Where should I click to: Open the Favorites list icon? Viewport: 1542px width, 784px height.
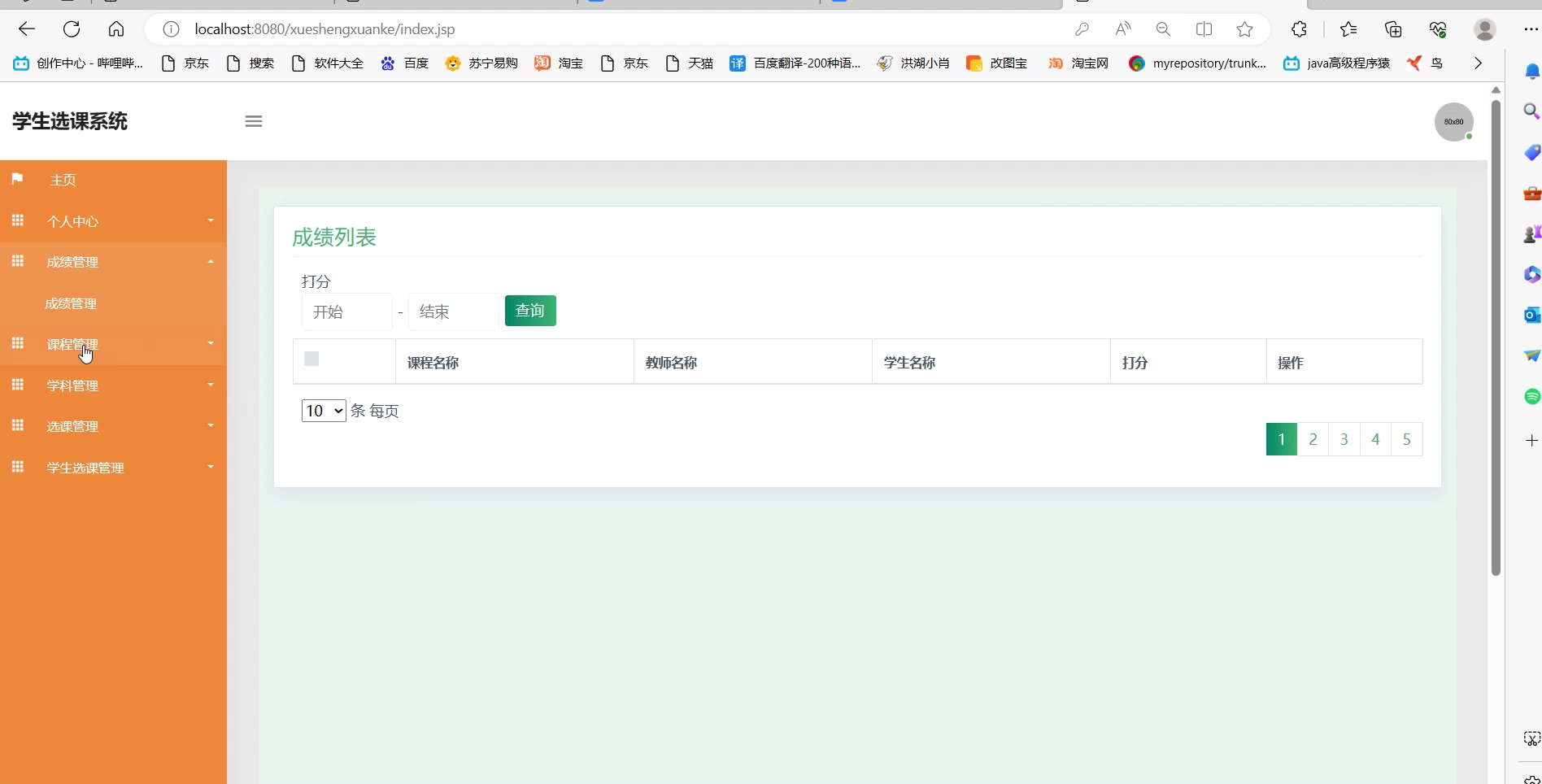[1348, 29]
